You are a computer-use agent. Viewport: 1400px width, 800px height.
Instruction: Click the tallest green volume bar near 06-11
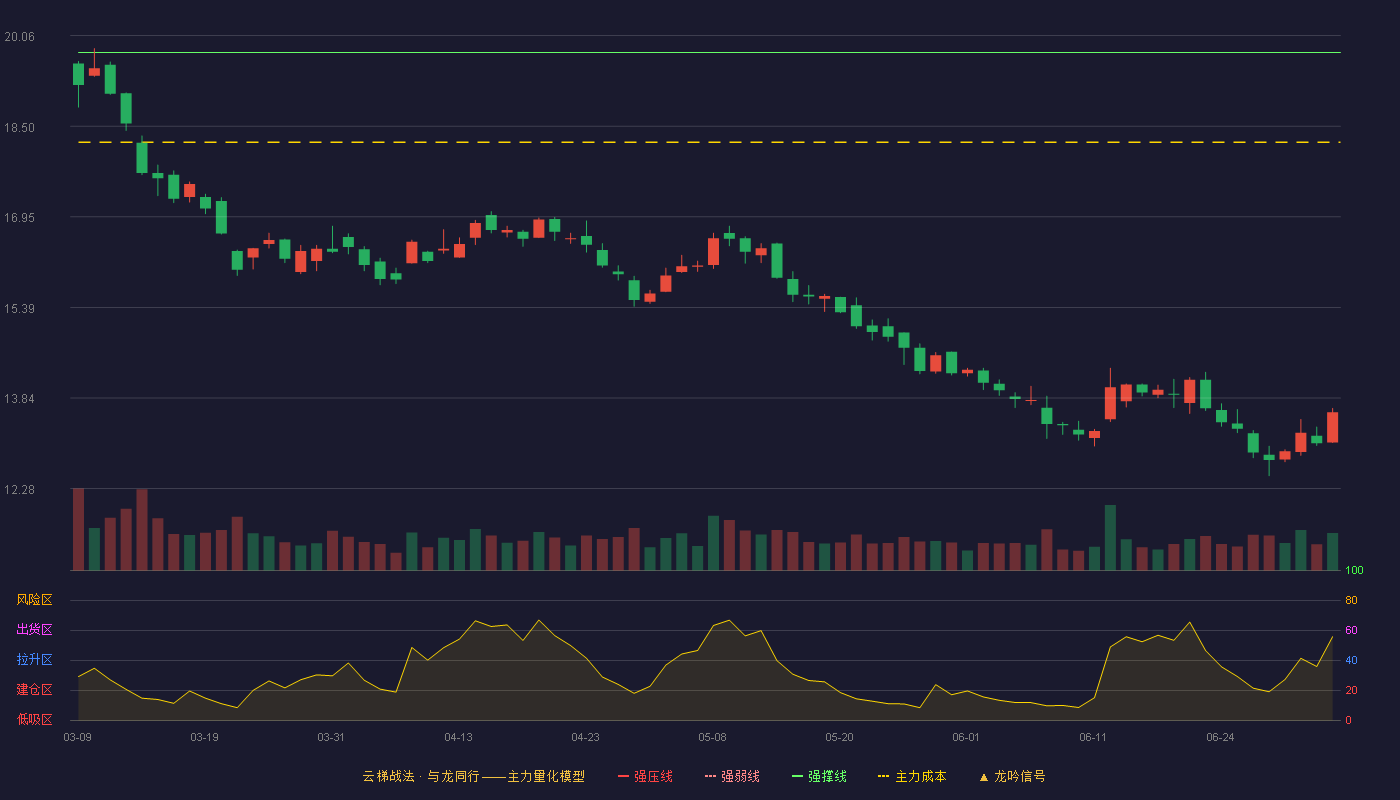(1110, 538)
